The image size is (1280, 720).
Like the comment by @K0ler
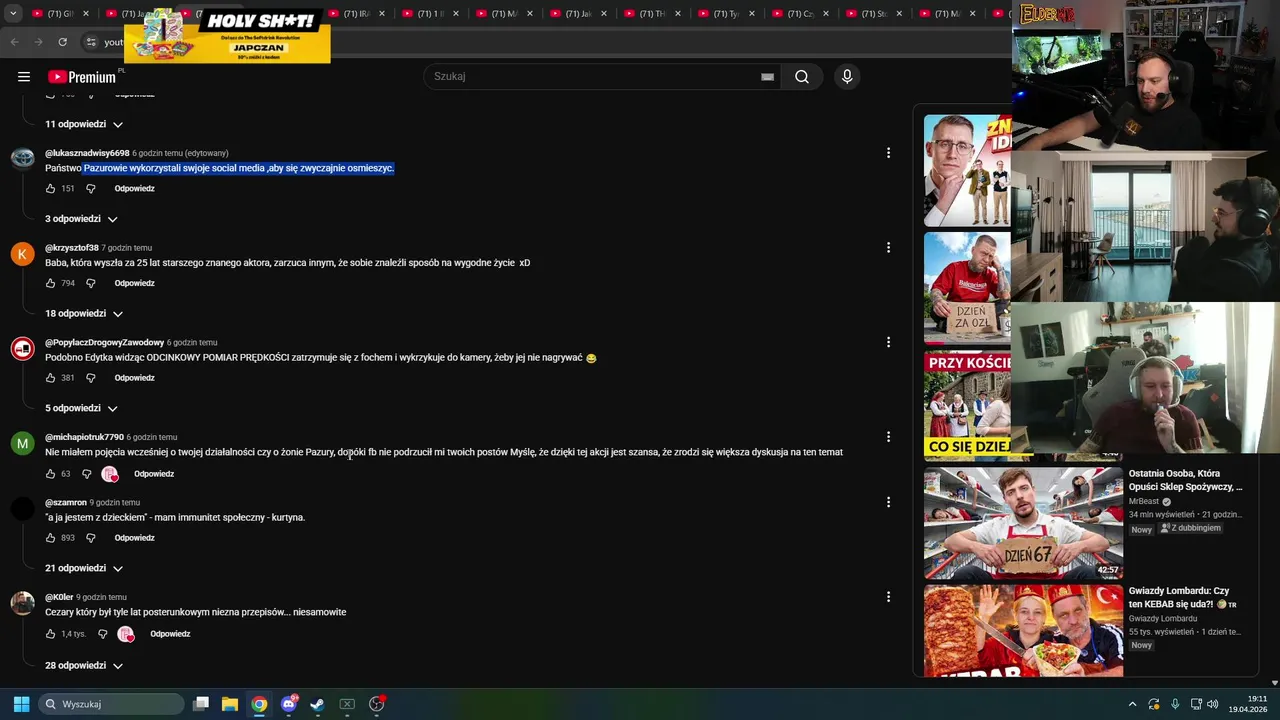(x=51, y=634)
